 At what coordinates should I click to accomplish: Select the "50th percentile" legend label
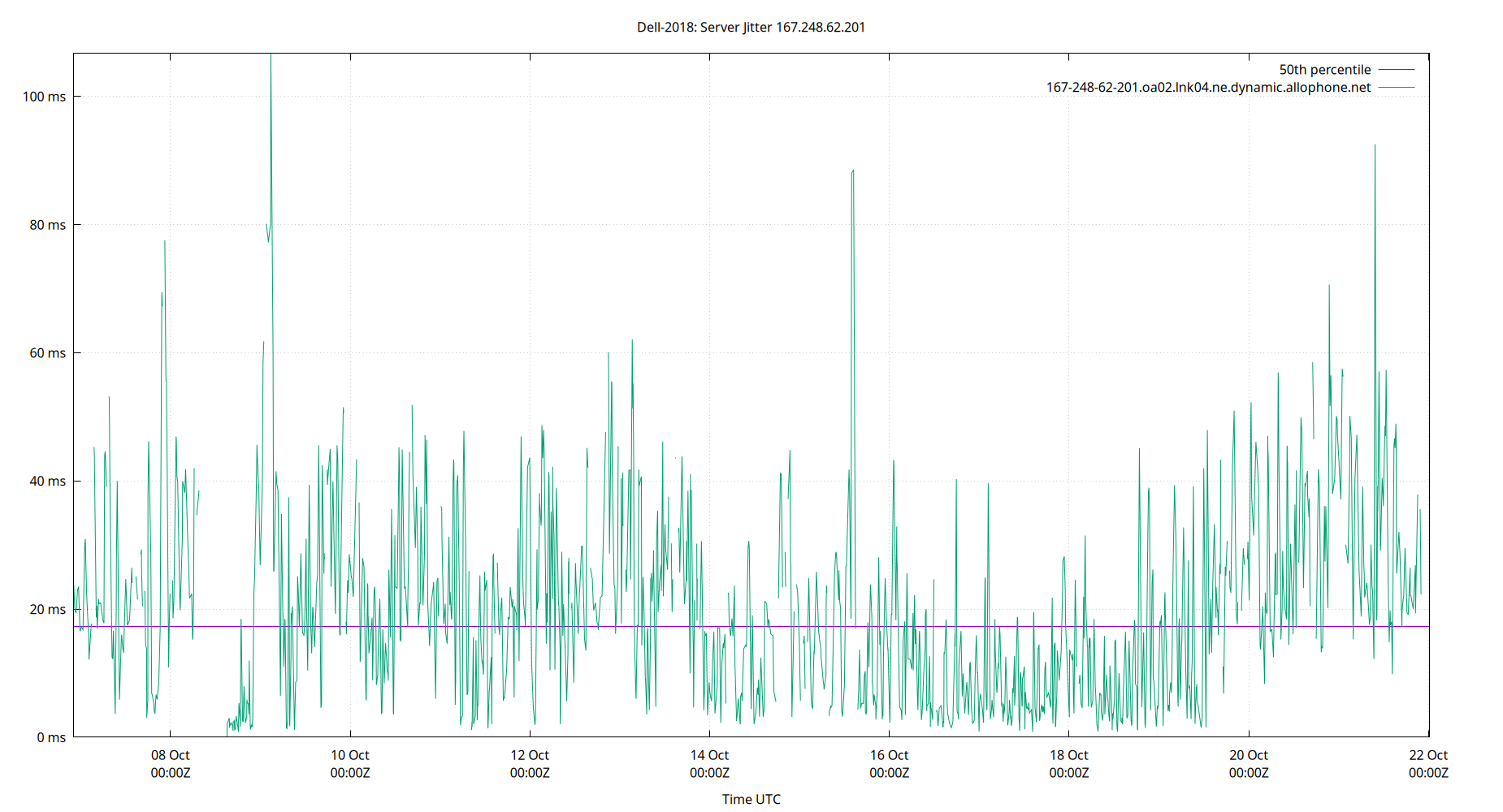(1325, 70)
